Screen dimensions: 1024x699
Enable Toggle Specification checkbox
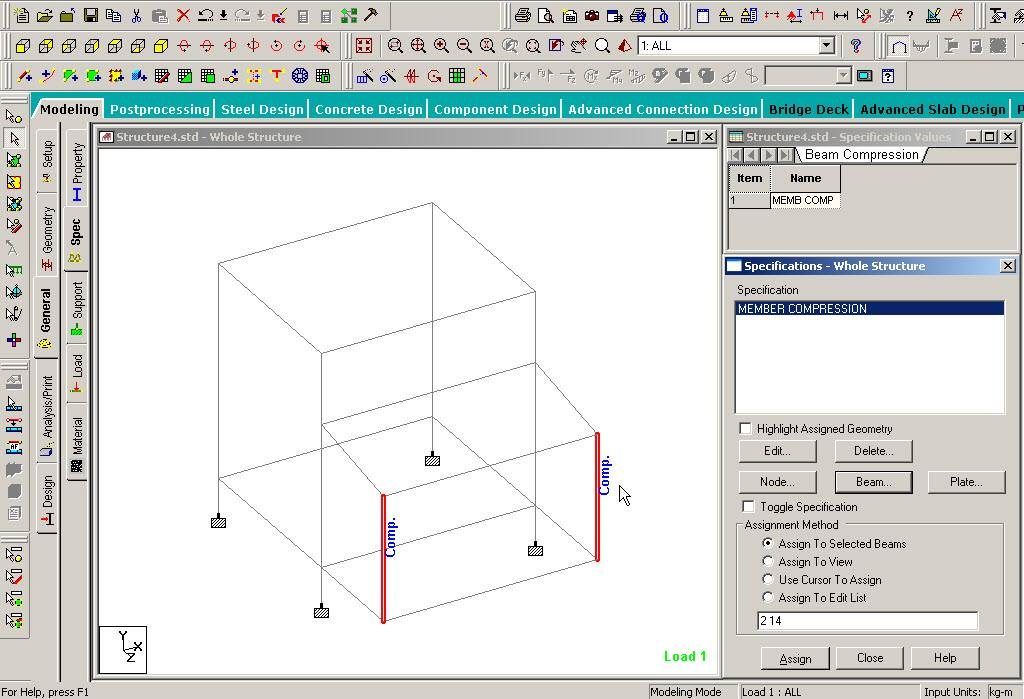click(x=748, y=506)
